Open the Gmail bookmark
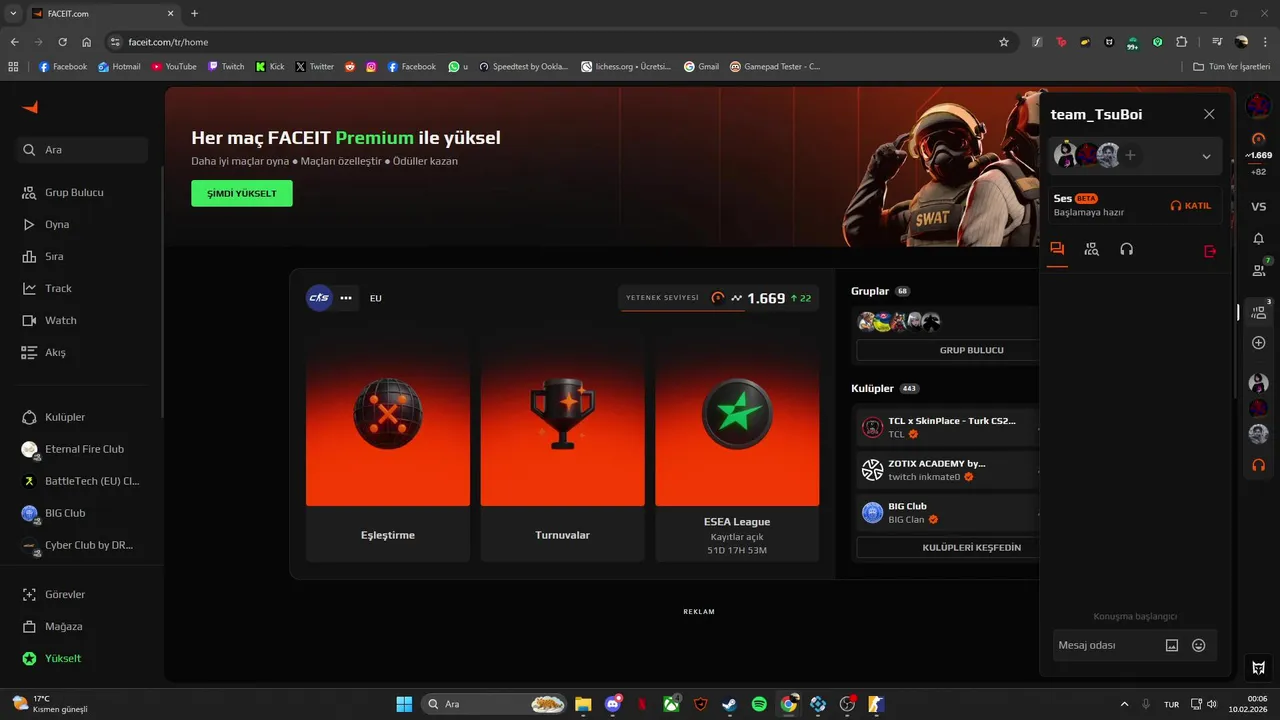This screenshot has width=1280, height=720. (702, 67)
